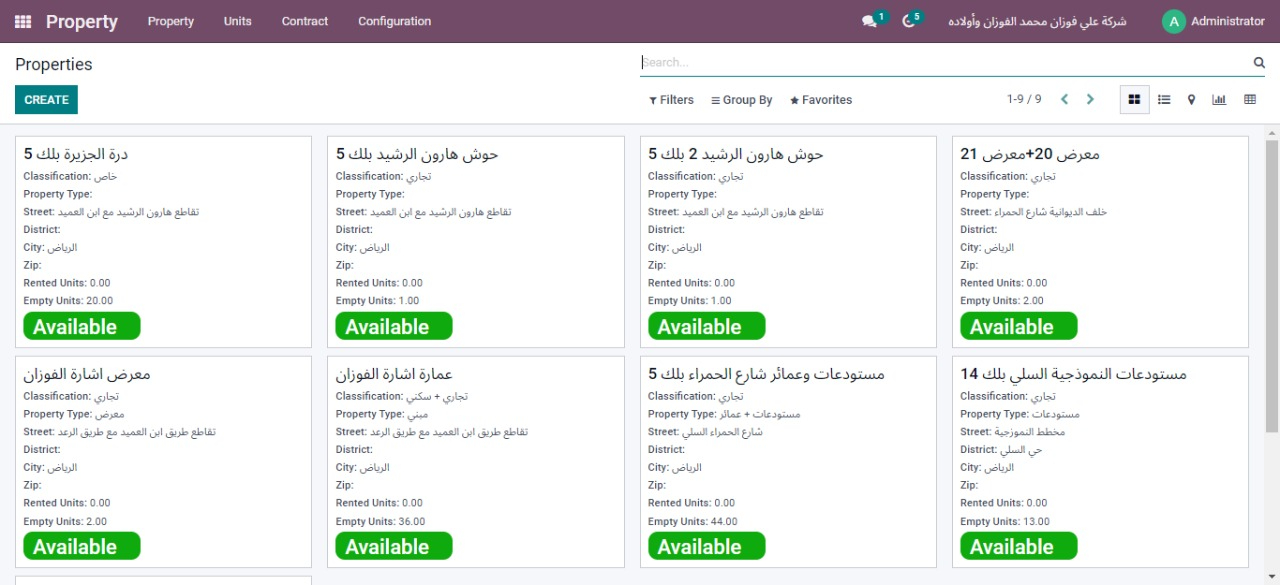Open the activities clock icon

[x=909, y=21]
